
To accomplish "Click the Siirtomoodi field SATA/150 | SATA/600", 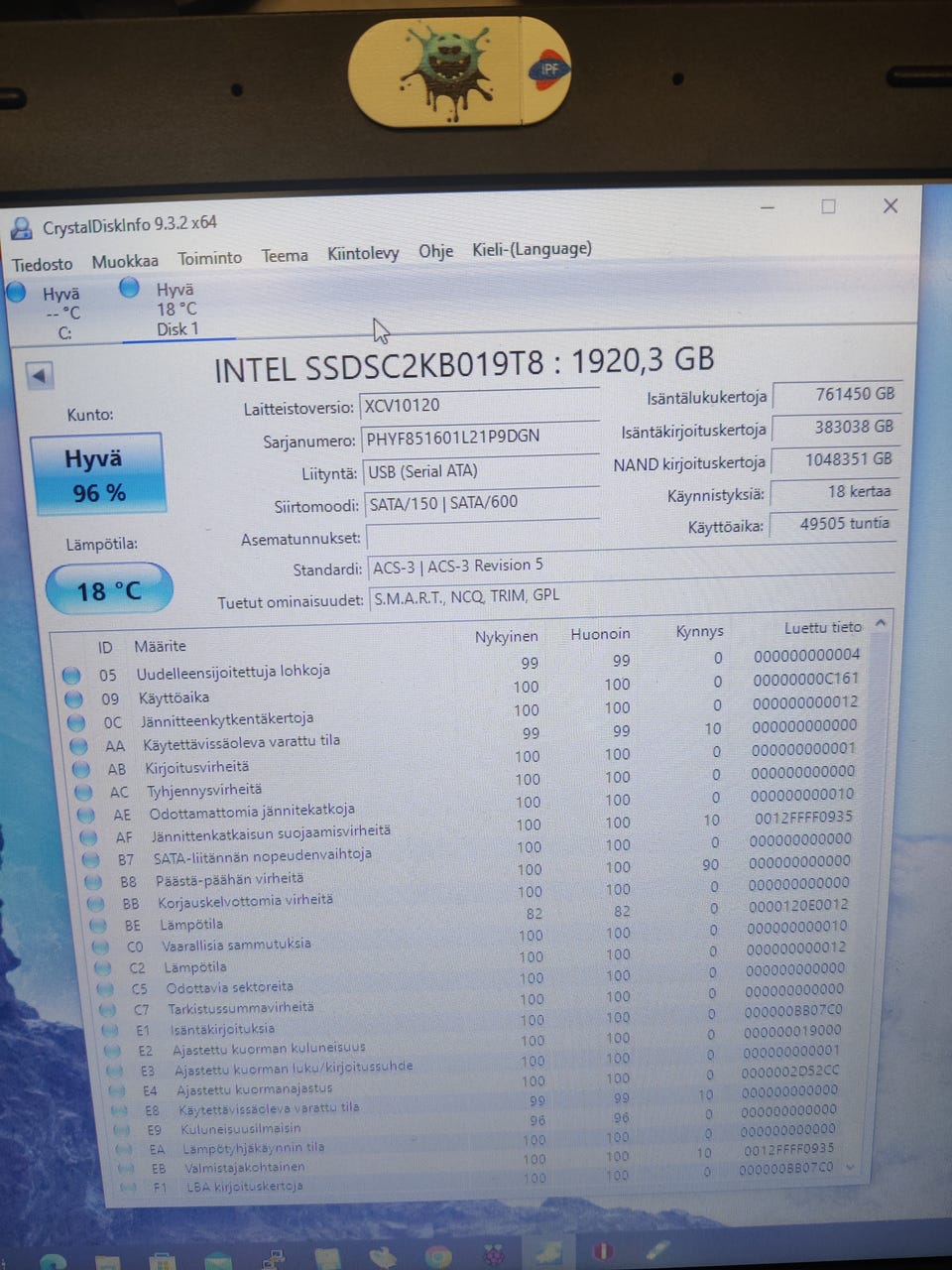I will click(482, 502).
